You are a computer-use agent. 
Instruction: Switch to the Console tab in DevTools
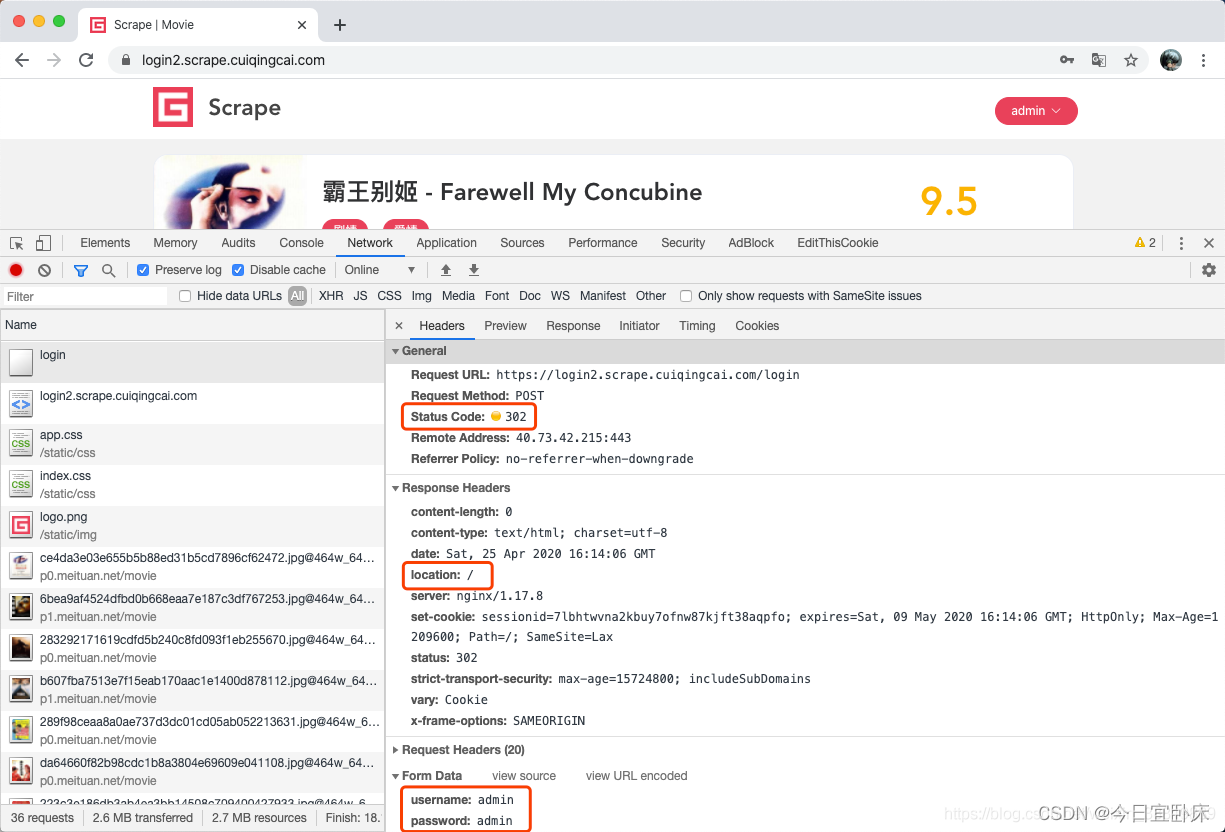click(301, 242)
